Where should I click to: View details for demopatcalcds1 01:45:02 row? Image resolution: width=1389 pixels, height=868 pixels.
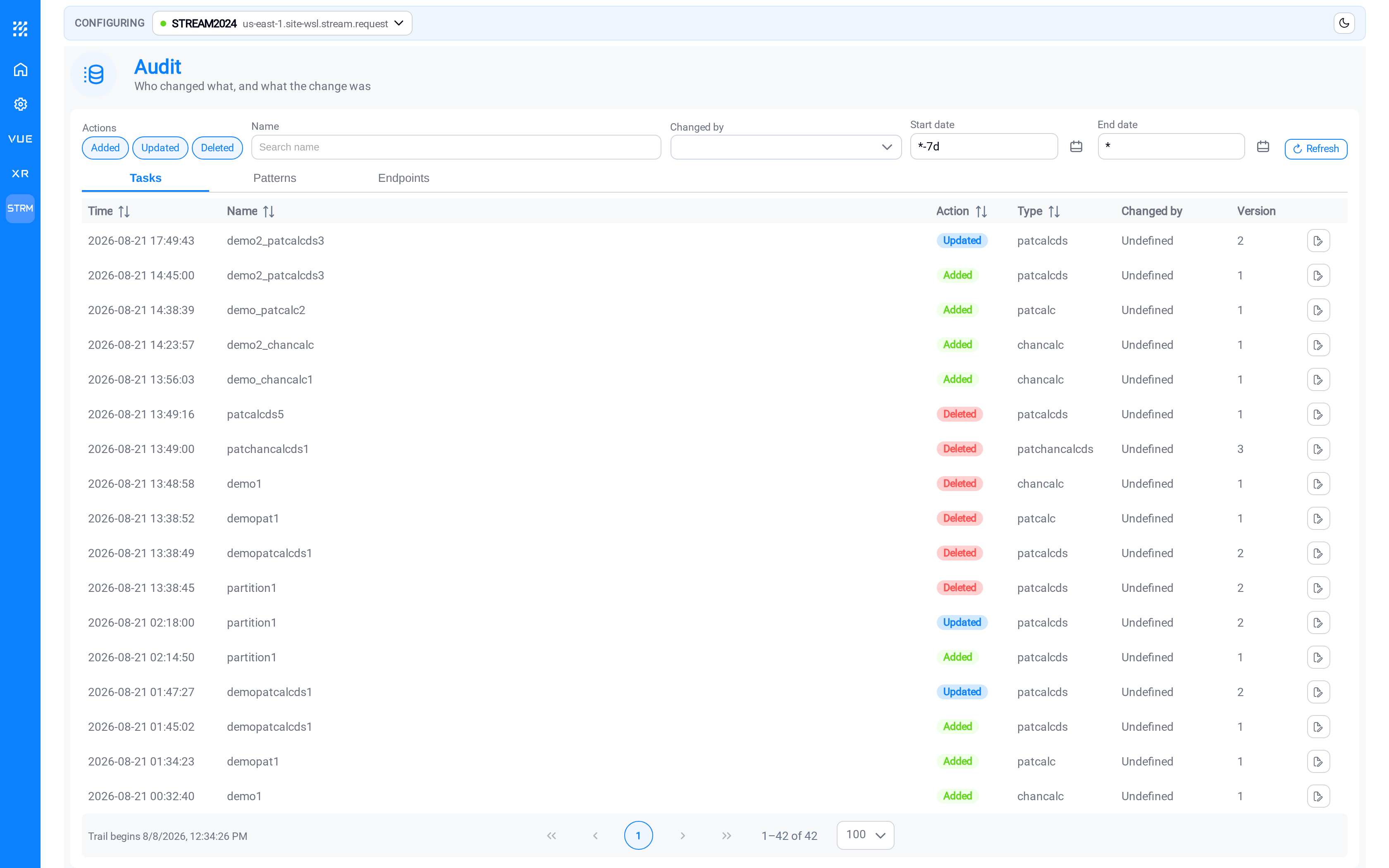(x=1318, y=727)
